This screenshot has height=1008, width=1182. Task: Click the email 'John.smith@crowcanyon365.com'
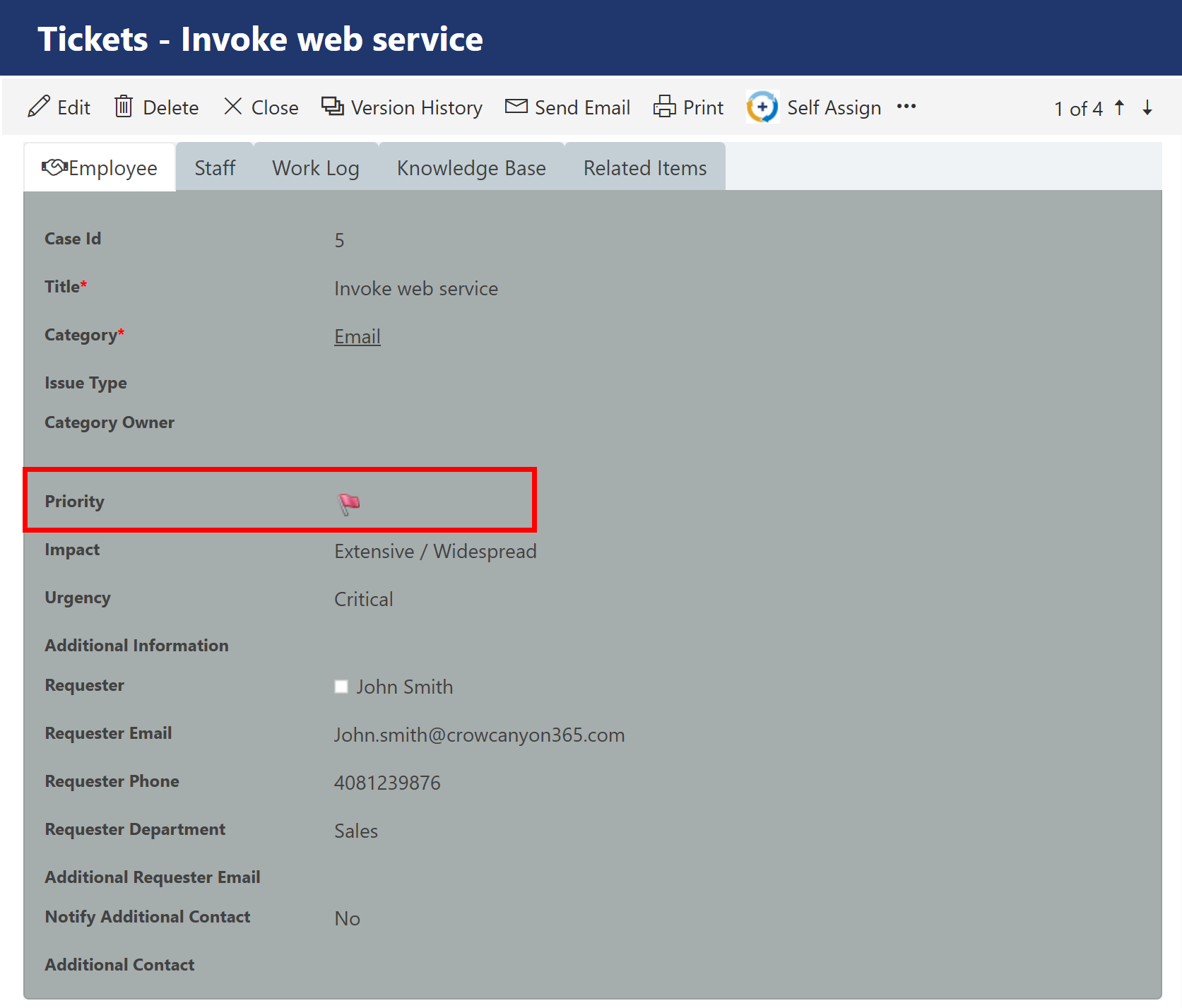[x=479, y=735]
